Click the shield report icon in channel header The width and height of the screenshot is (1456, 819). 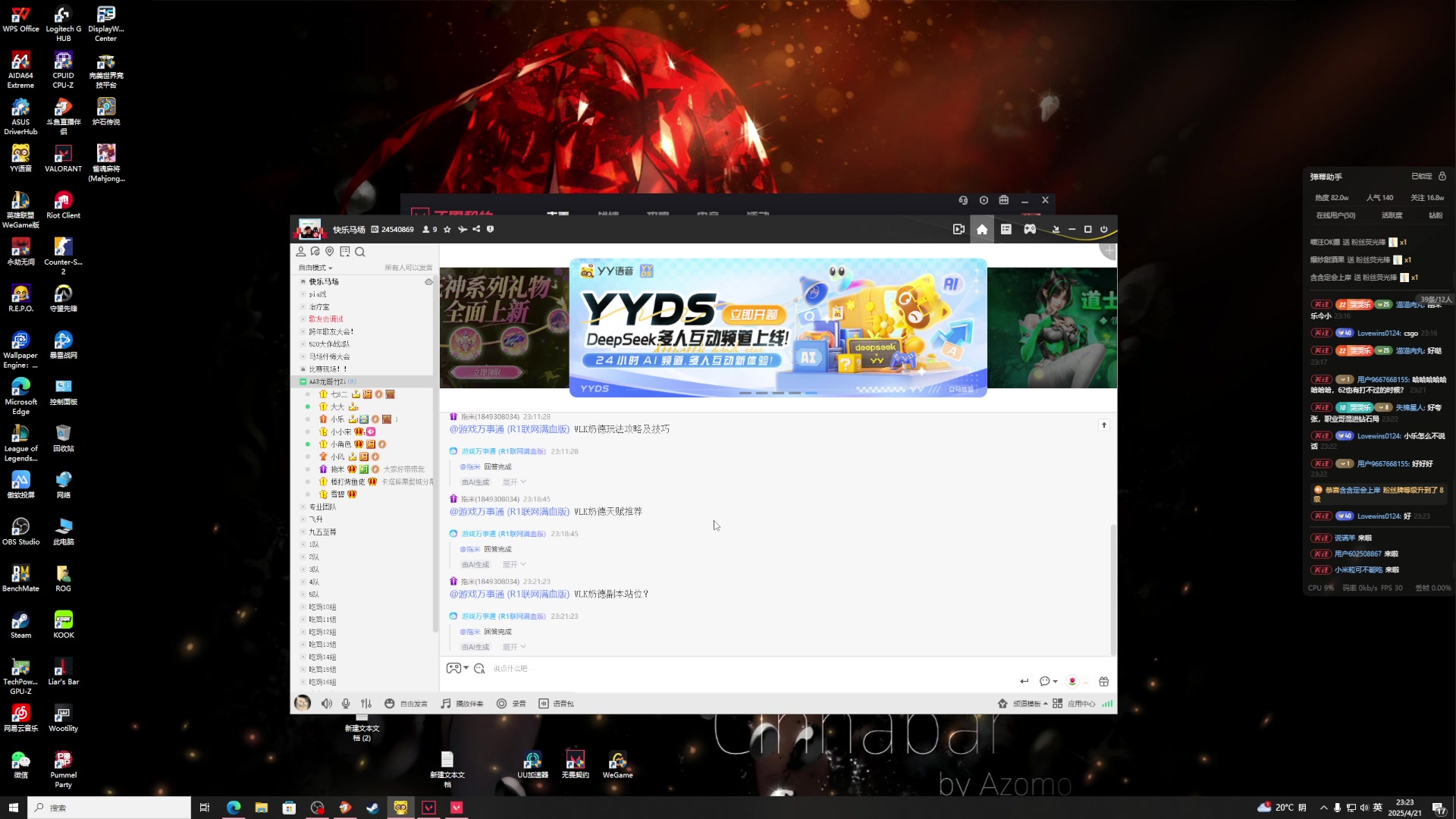(490, 229)
